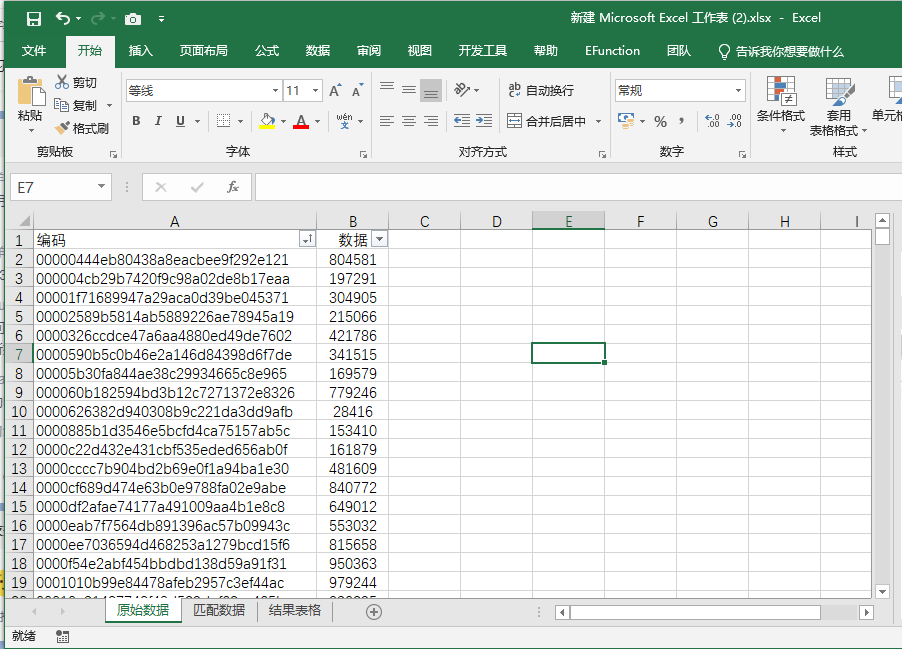The image size is (902, 649).
Task: Open the camera screenshot tool in quick access
Action: click(x=133, y=19)
